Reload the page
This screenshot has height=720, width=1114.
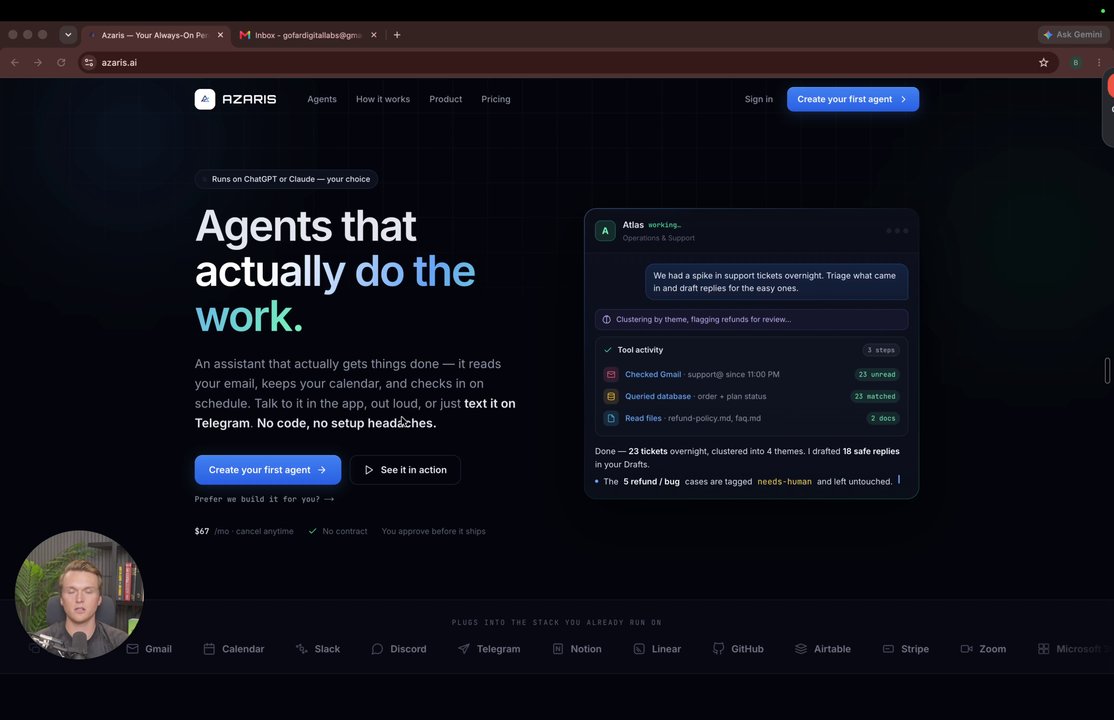tap(61, 63)
